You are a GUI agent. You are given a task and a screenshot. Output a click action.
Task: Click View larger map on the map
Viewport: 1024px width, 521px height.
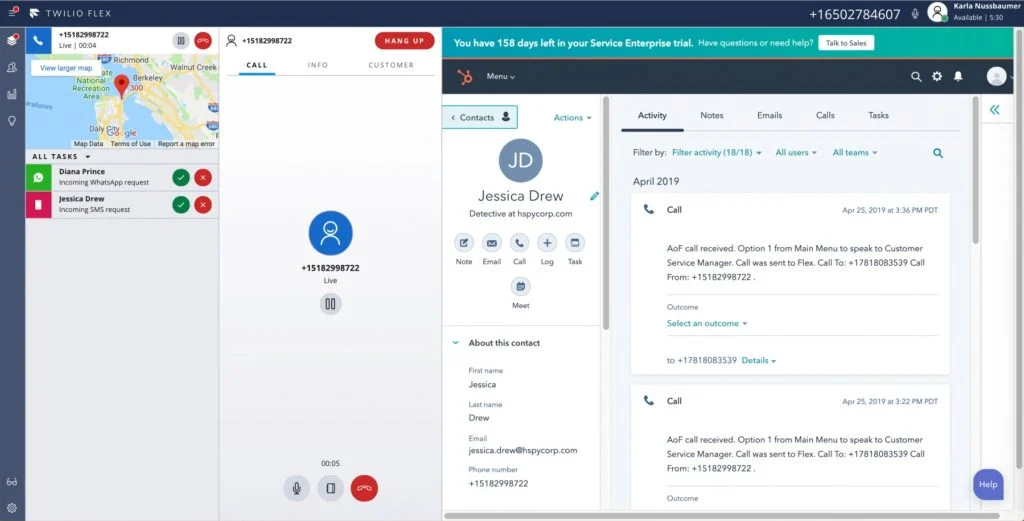click(66, 68)
